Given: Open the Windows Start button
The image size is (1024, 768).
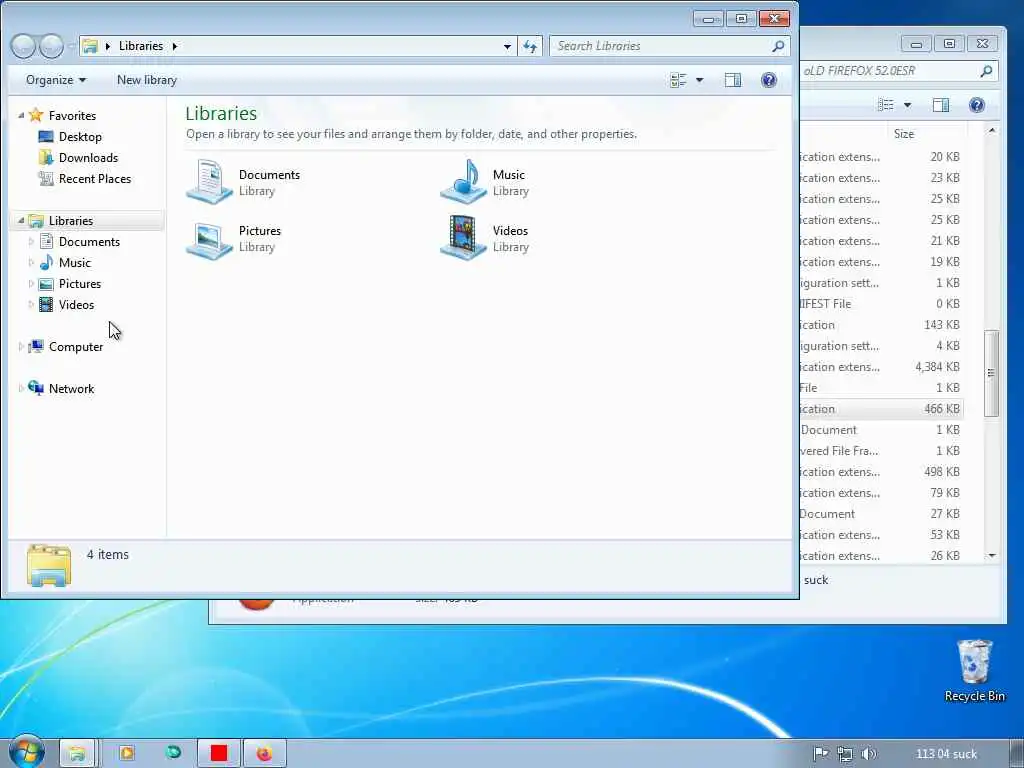Looking at the screenshot, I should click(x=26, y=752).
